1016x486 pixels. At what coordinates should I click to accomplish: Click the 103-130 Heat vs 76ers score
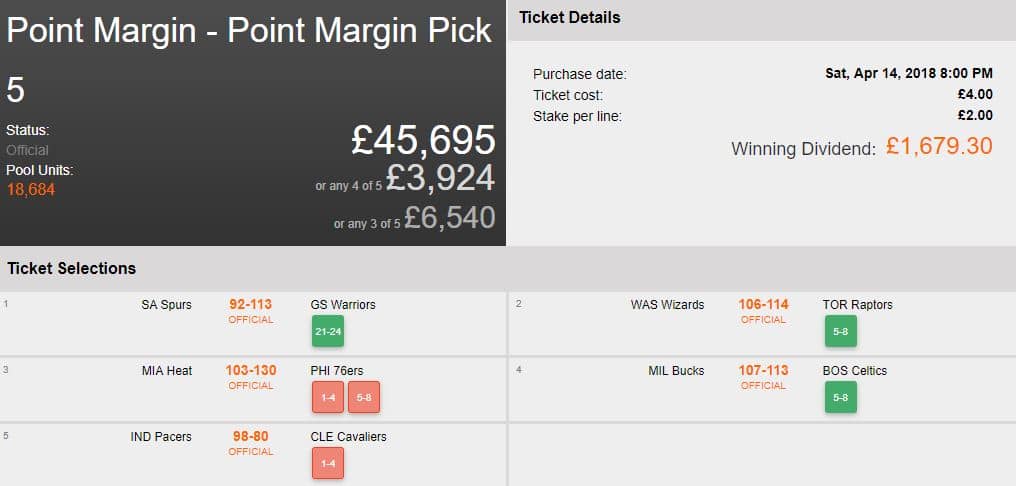click(251, 371)
